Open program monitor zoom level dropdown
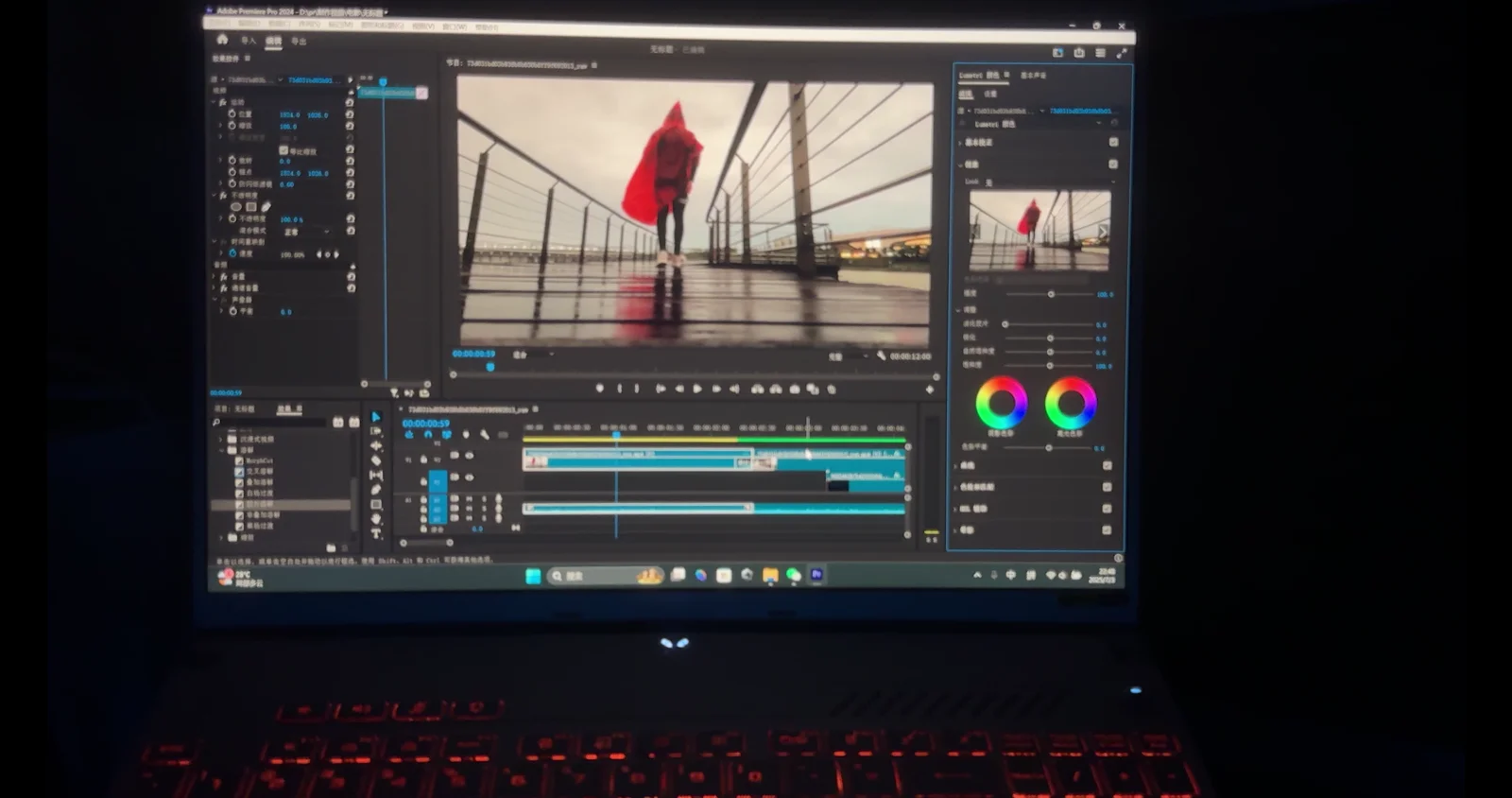The height and width of the screenshot is (798, 1512). click(533, 355)
